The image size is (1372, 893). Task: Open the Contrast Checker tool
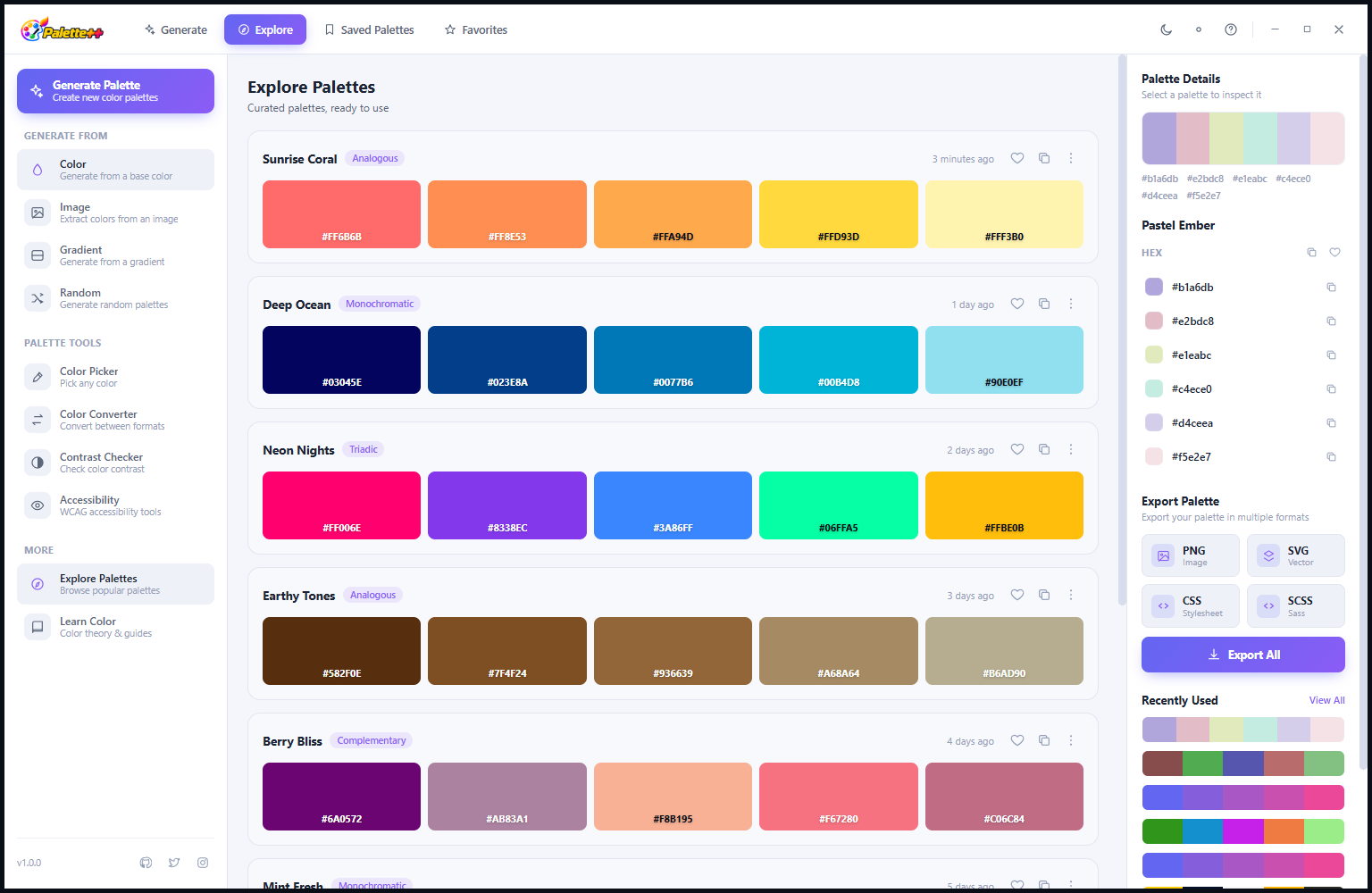[x=115, y=463]
